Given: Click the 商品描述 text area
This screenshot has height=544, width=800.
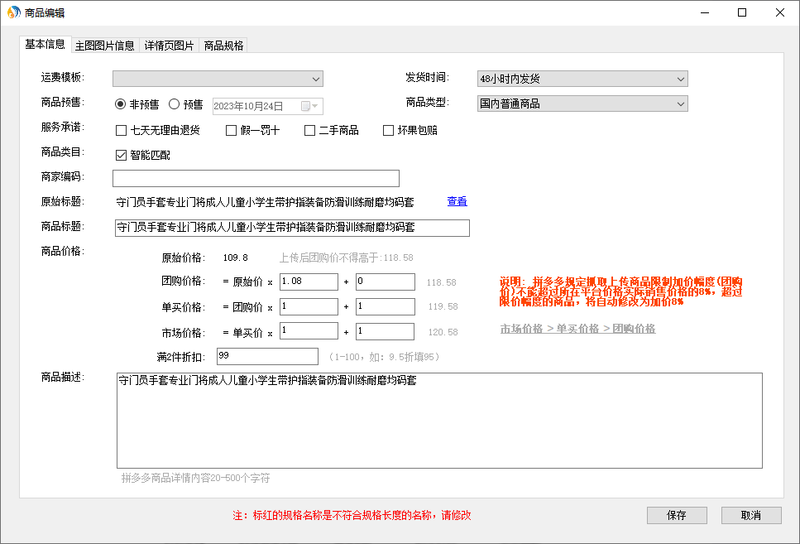Looking at the screenshot, I should 439,421.
